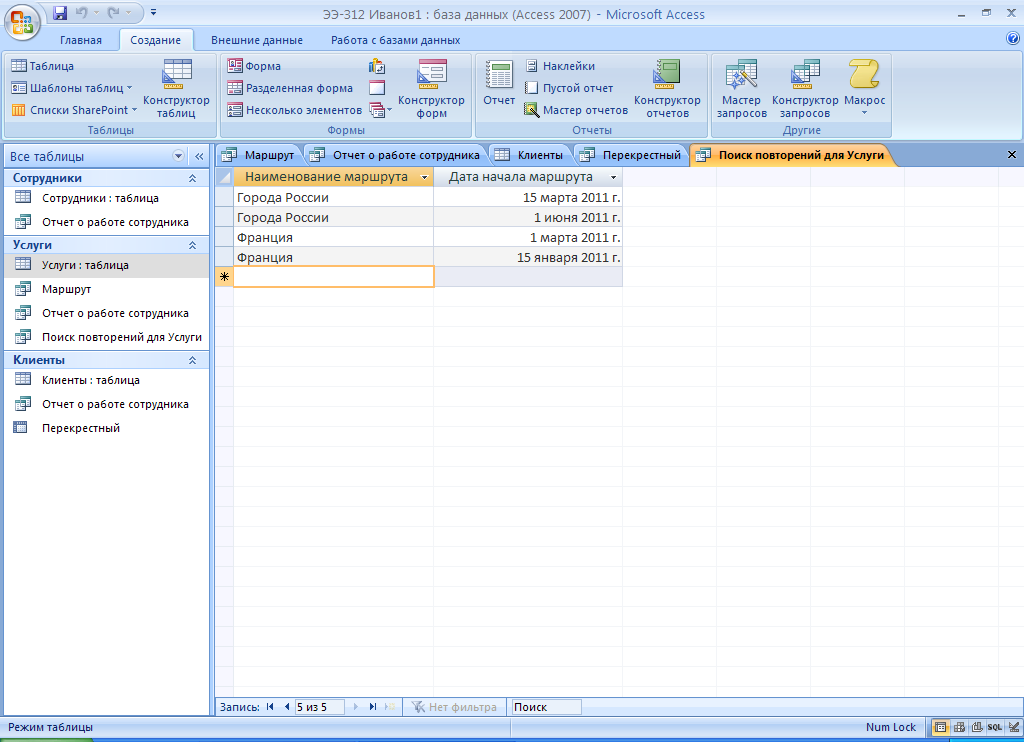Open Списки SharePoint dropdown
1024x742 pixels.
coord(74,110)
